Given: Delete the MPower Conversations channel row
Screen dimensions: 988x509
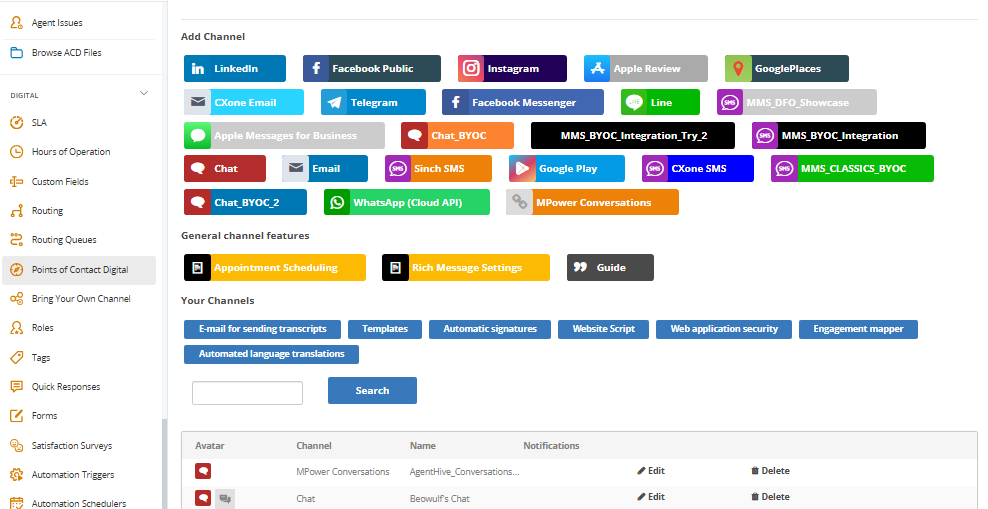Looking at the screenshot, I should (x=770, y=471).
